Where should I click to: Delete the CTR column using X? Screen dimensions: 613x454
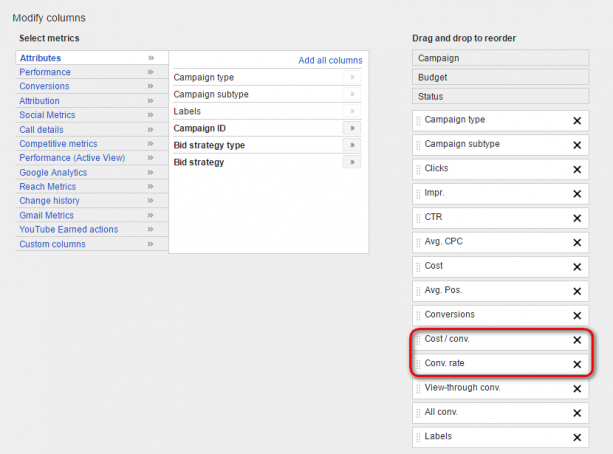[x=577, y=217]
